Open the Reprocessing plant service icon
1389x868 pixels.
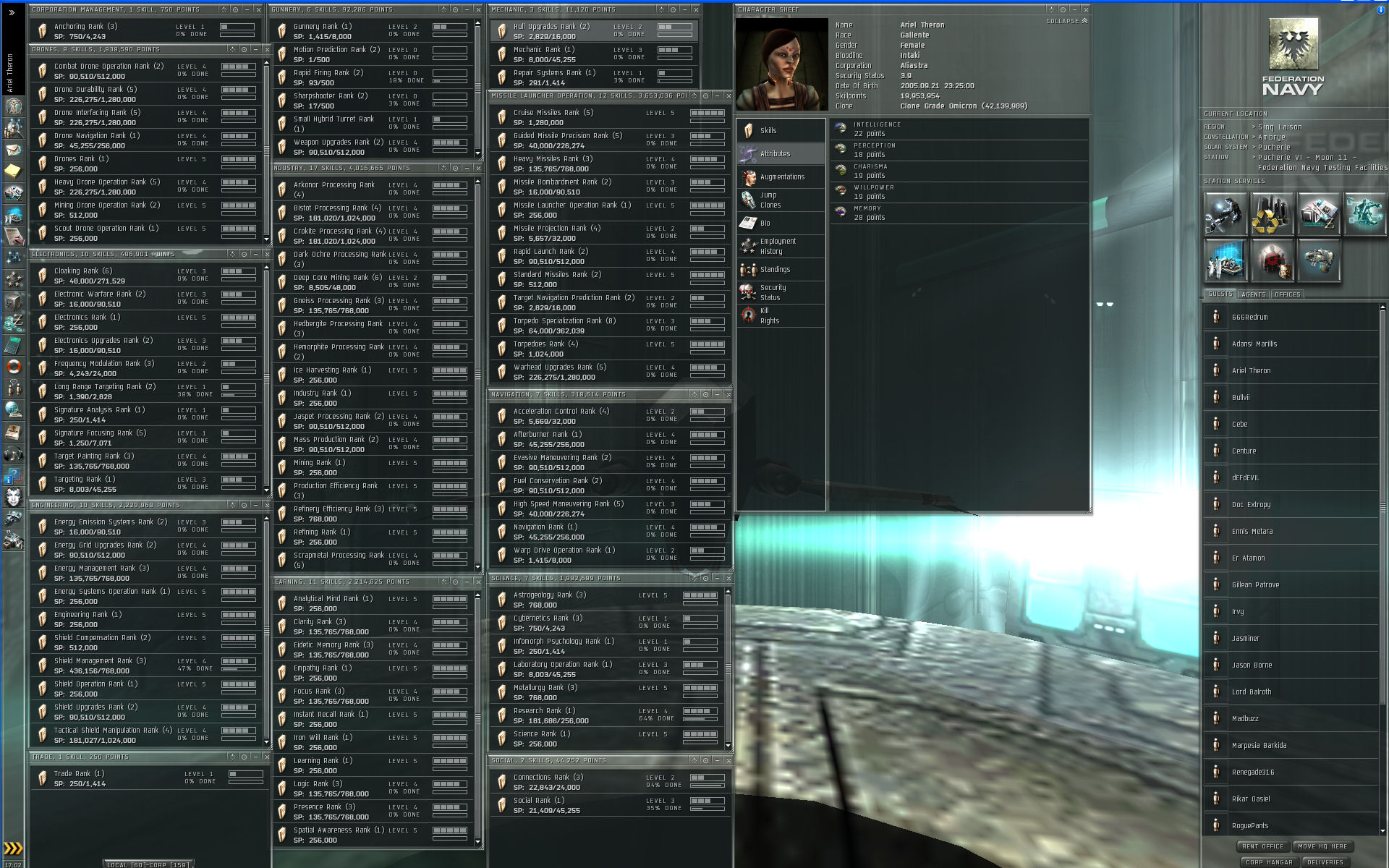[1271, 214]
